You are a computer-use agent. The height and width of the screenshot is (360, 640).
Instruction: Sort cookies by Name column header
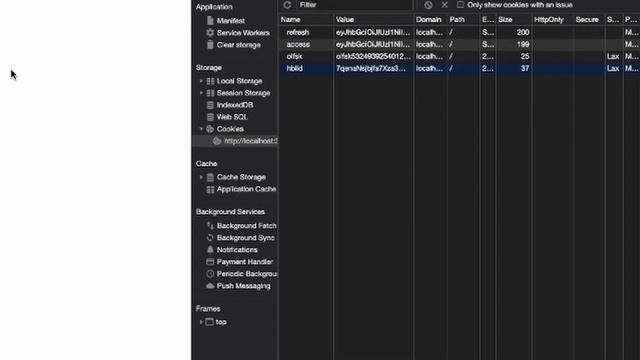pos(306,20)
